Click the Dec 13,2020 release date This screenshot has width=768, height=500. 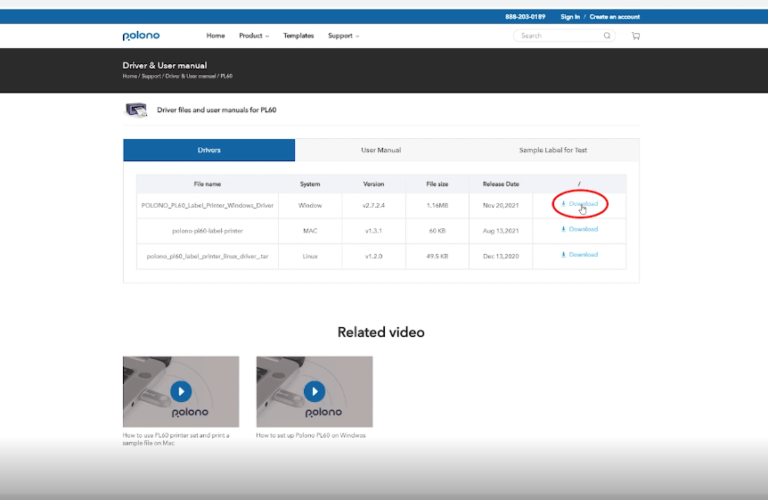tap(501, 256)
